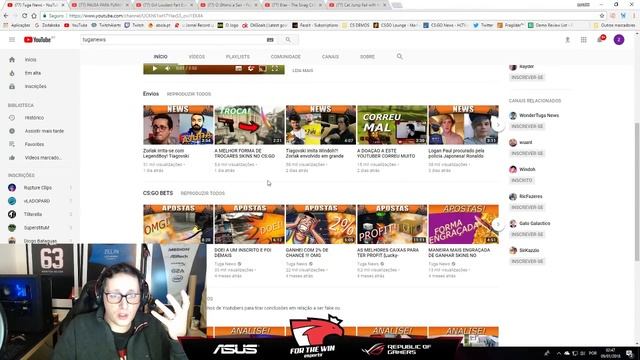Toggle subtitles on the featured video
Image resolution: width=640 pixels, height=360 pixels.
pos(239,69)
